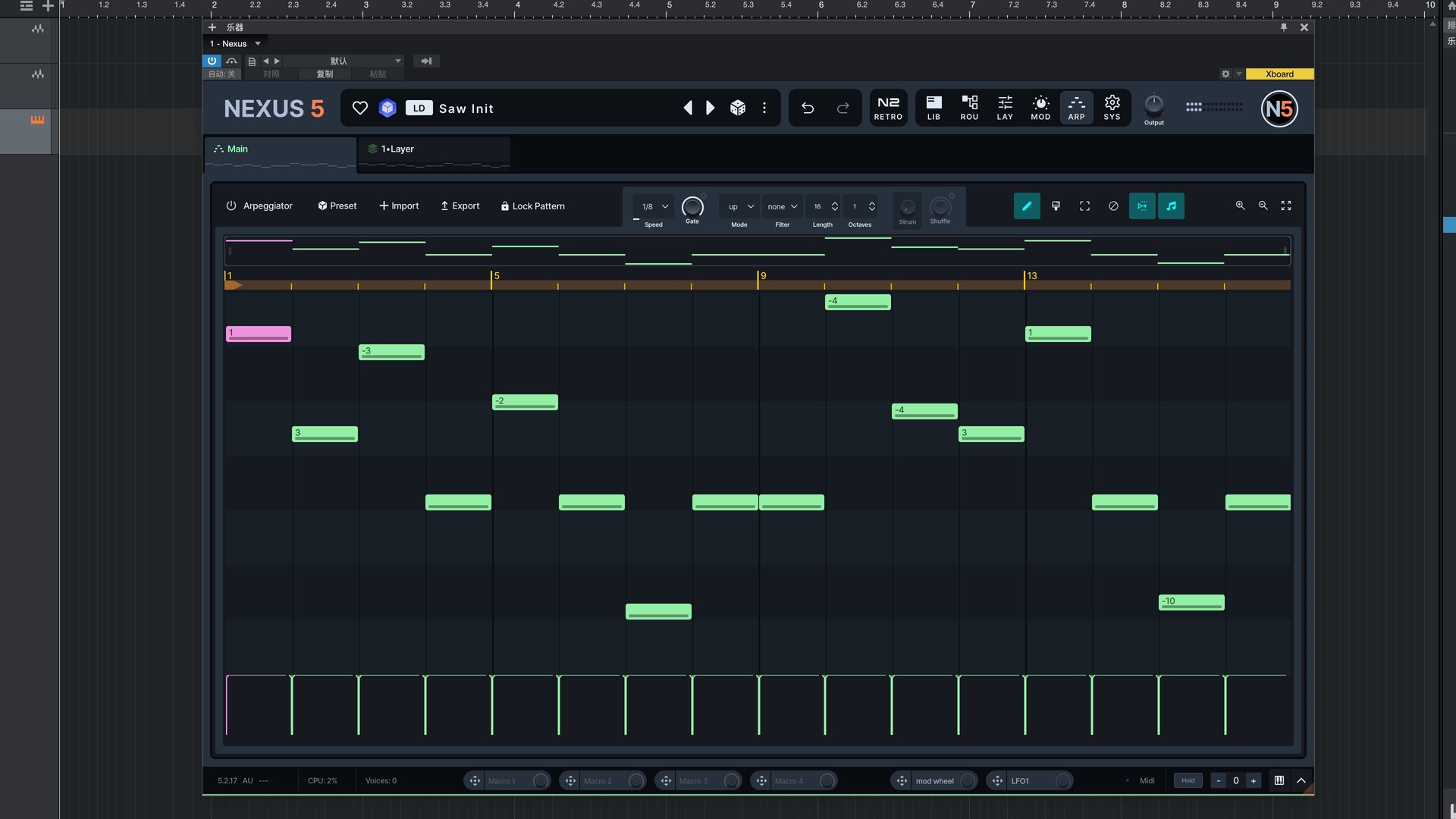Open the Preset menu in arpeggiator

337,206
